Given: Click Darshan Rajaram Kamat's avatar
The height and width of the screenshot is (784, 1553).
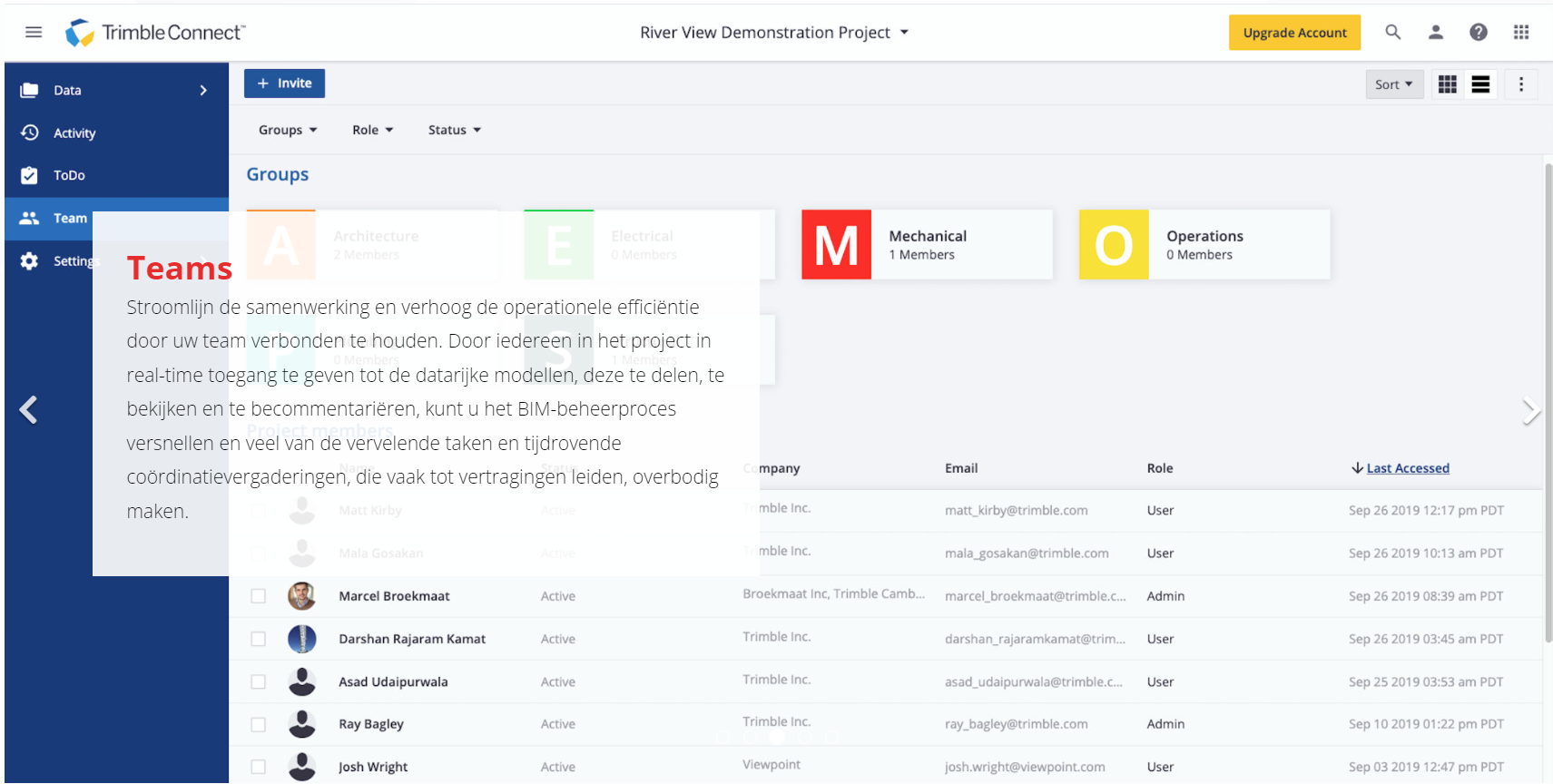Looking at the screenshot, I should [x=302, y=639].
